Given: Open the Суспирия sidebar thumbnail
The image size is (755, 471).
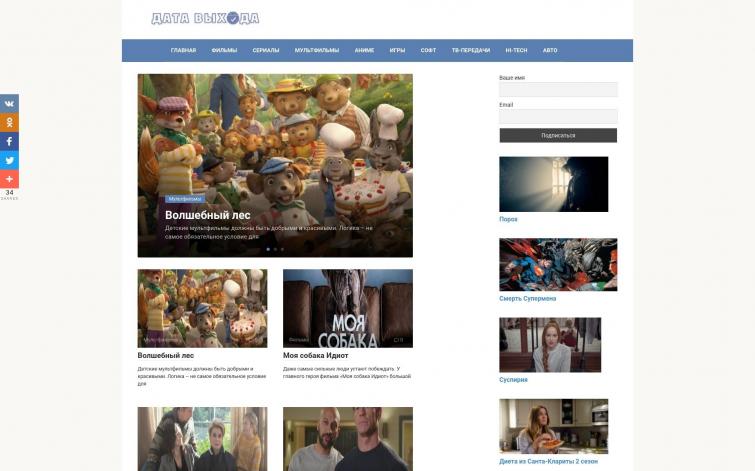Looking at the screenshot, I should (x=550, y=345).
